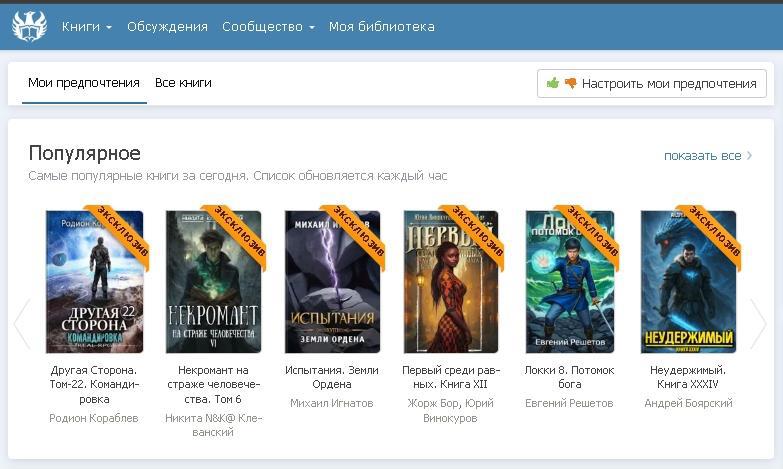783x469 pixels.
Task: Open Обсуждения in the navigation bar
Action: coord(167,27)
